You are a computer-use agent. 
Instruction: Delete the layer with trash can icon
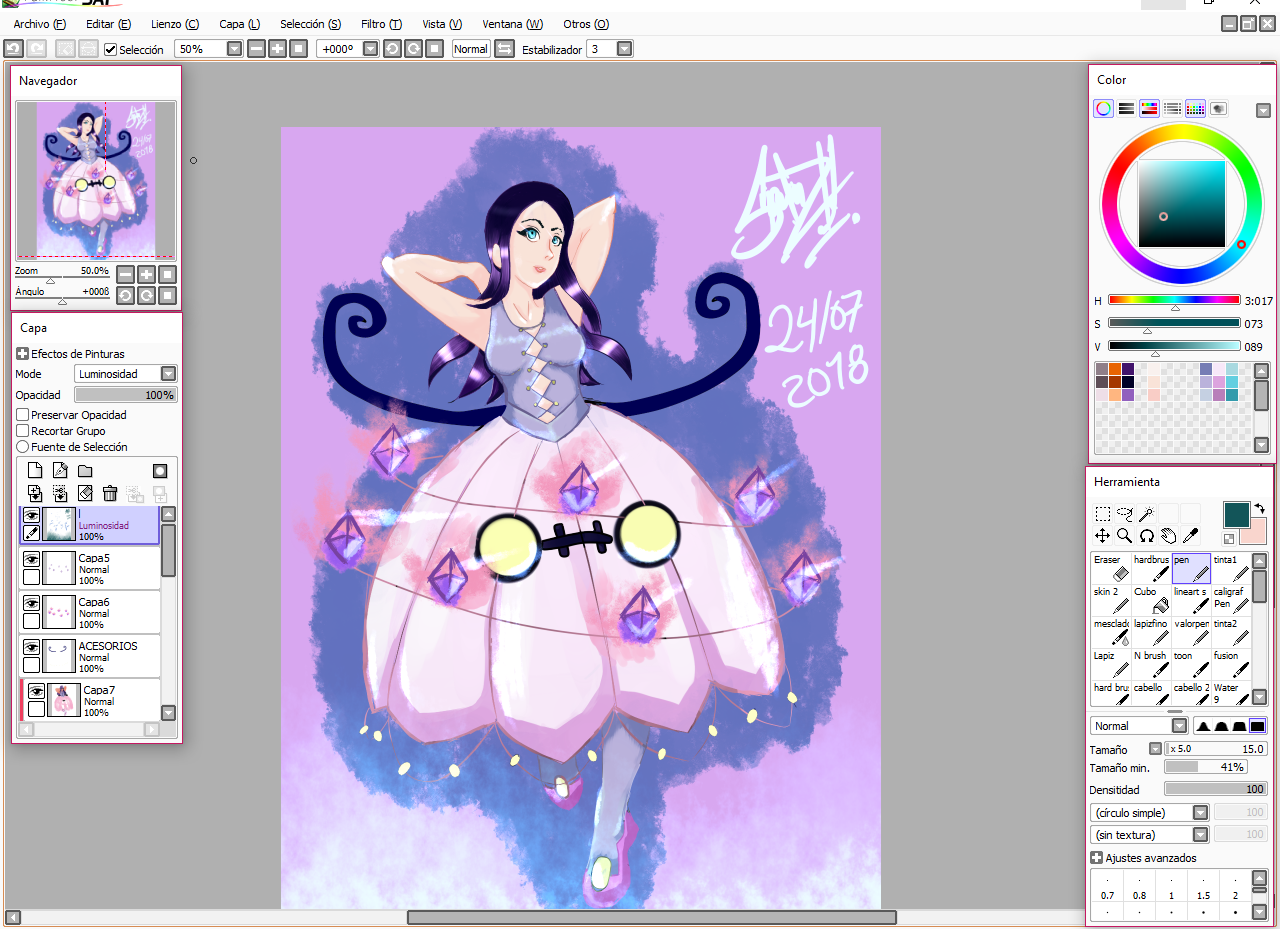point(110,493)
